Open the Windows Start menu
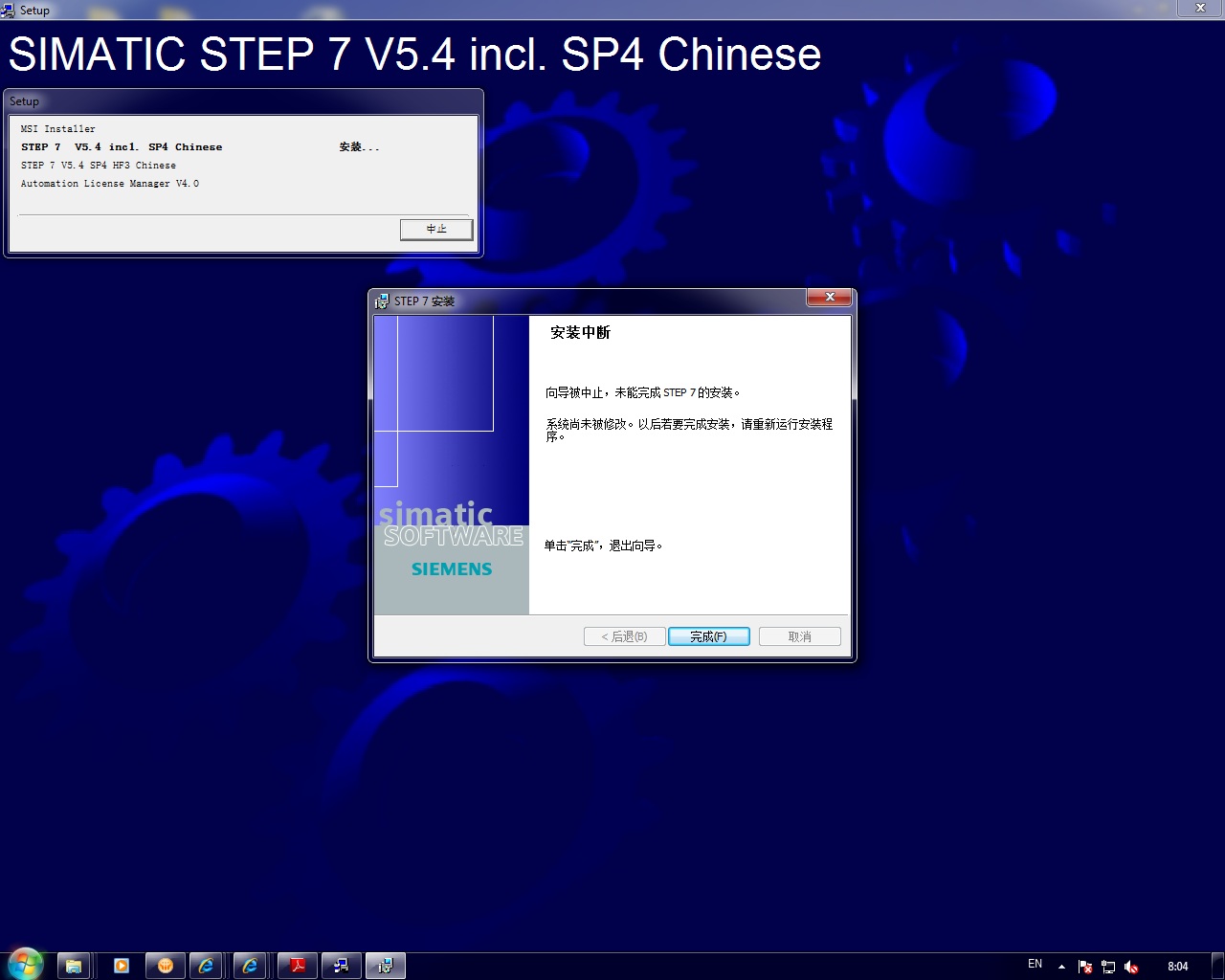The image size is (1225, 980). 26,965
